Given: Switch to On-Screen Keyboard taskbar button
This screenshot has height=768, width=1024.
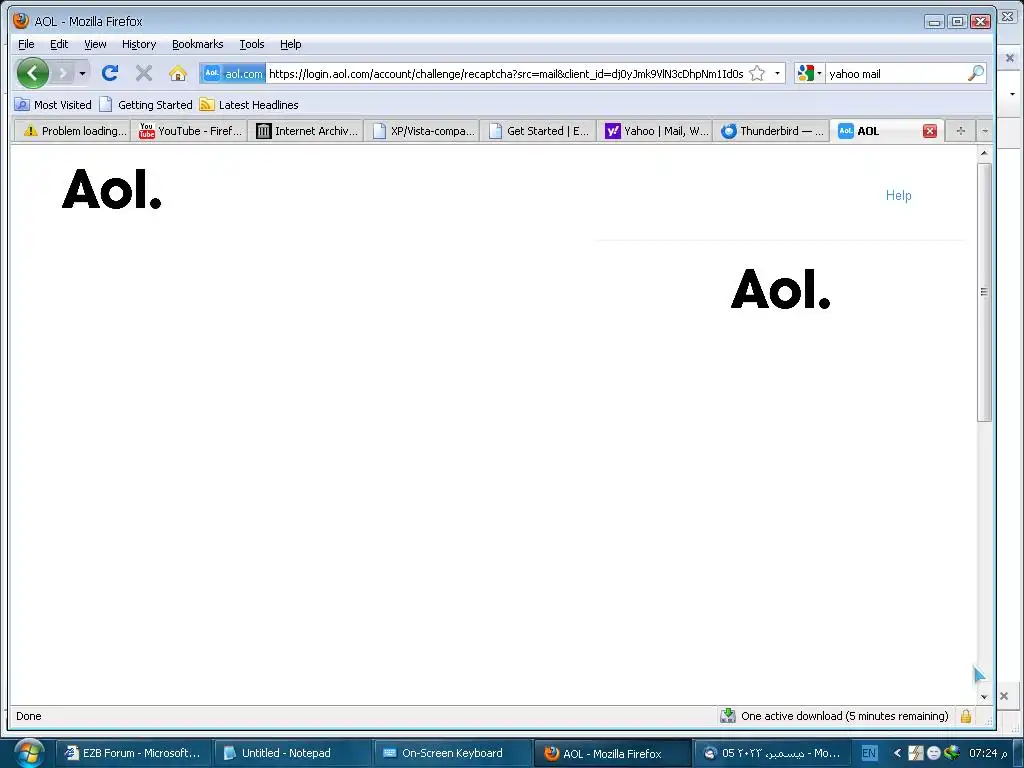Looking at the screenshot, I should (452, 753).
